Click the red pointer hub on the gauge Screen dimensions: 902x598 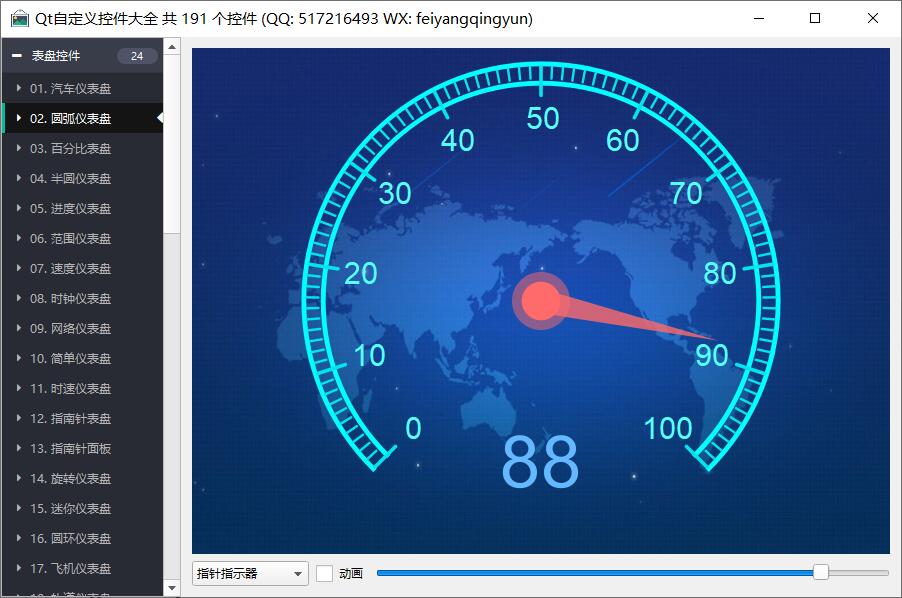[541, 301]
